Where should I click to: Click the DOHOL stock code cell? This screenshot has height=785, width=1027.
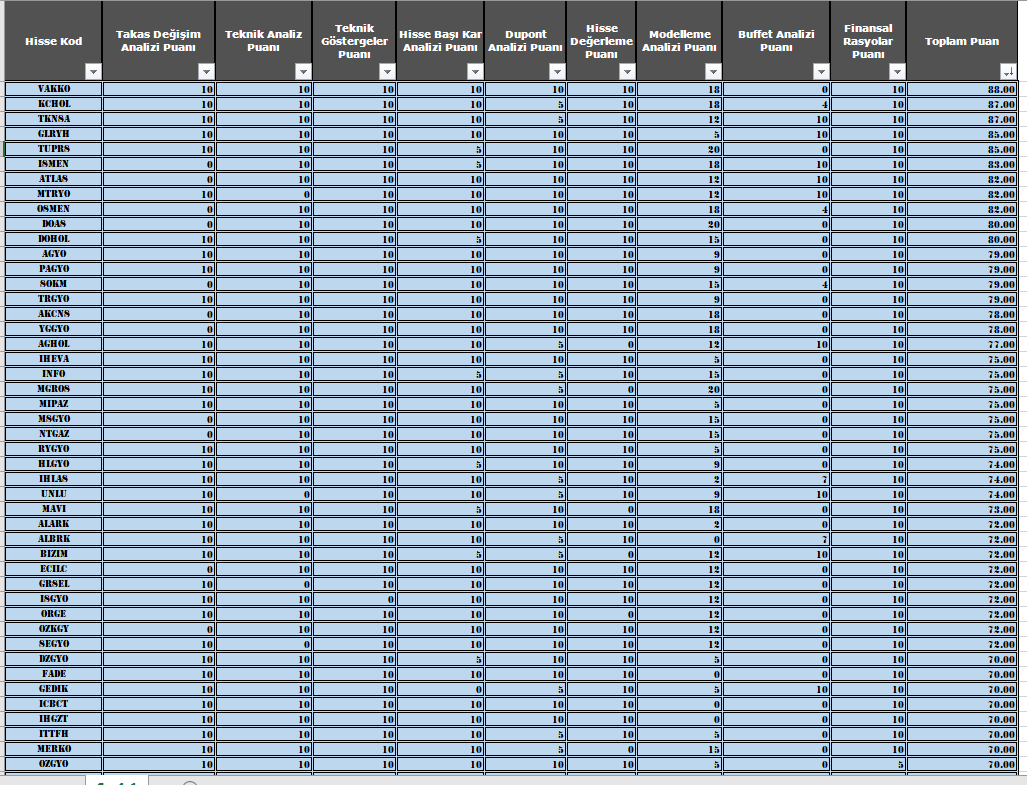tap(54, 239)
